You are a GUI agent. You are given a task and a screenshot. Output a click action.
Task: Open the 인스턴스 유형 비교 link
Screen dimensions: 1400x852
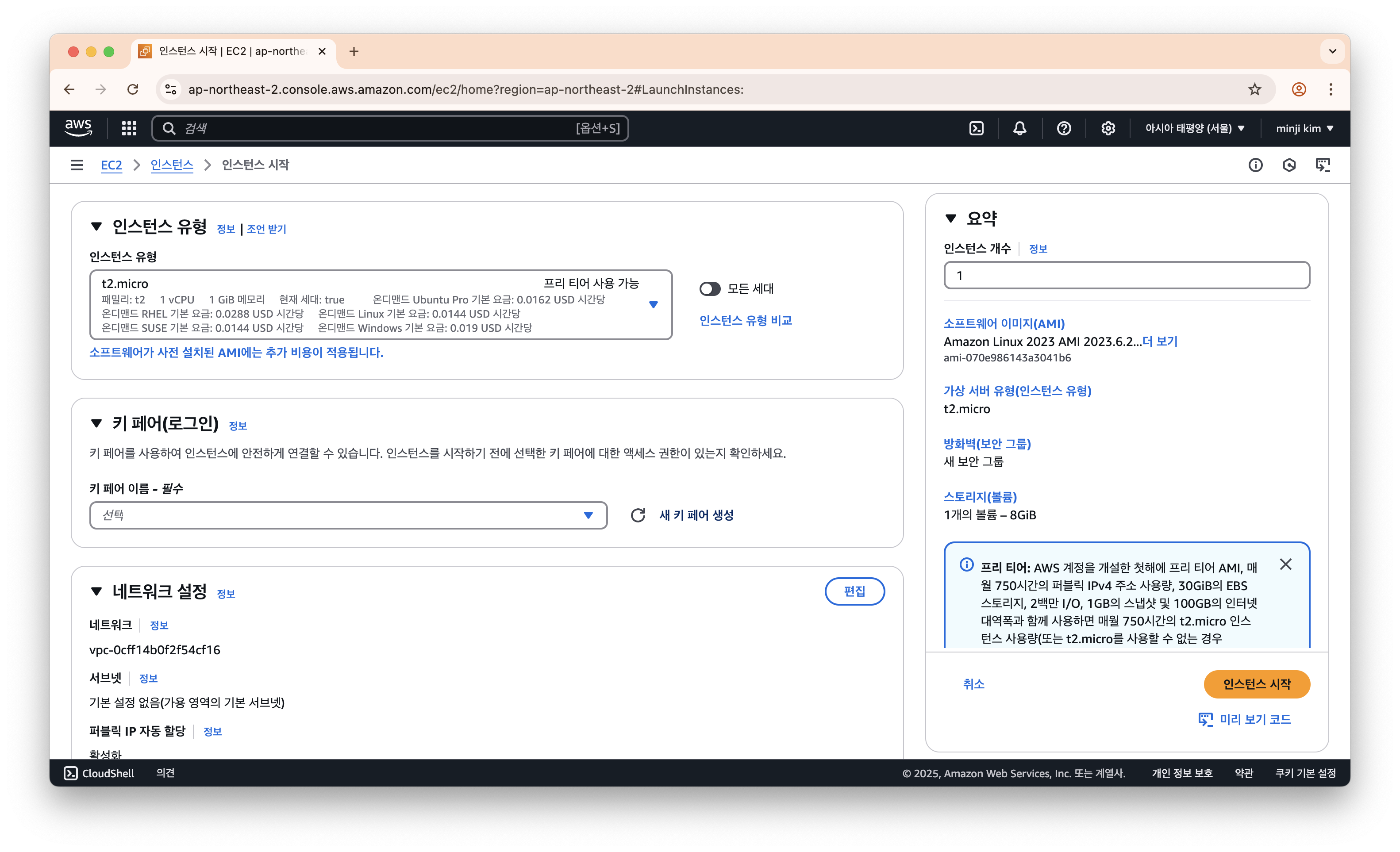tap(746, 320)
